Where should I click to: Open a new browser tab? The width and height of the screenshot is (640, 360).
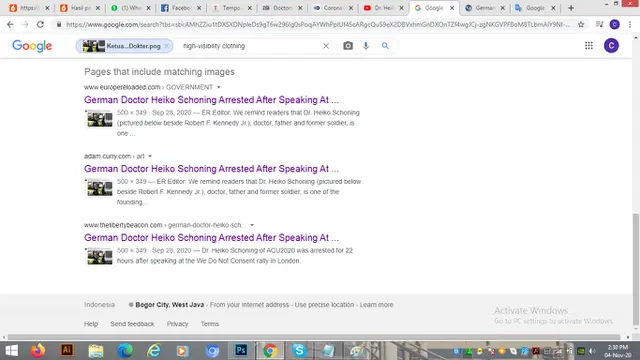tap(571, 8)
